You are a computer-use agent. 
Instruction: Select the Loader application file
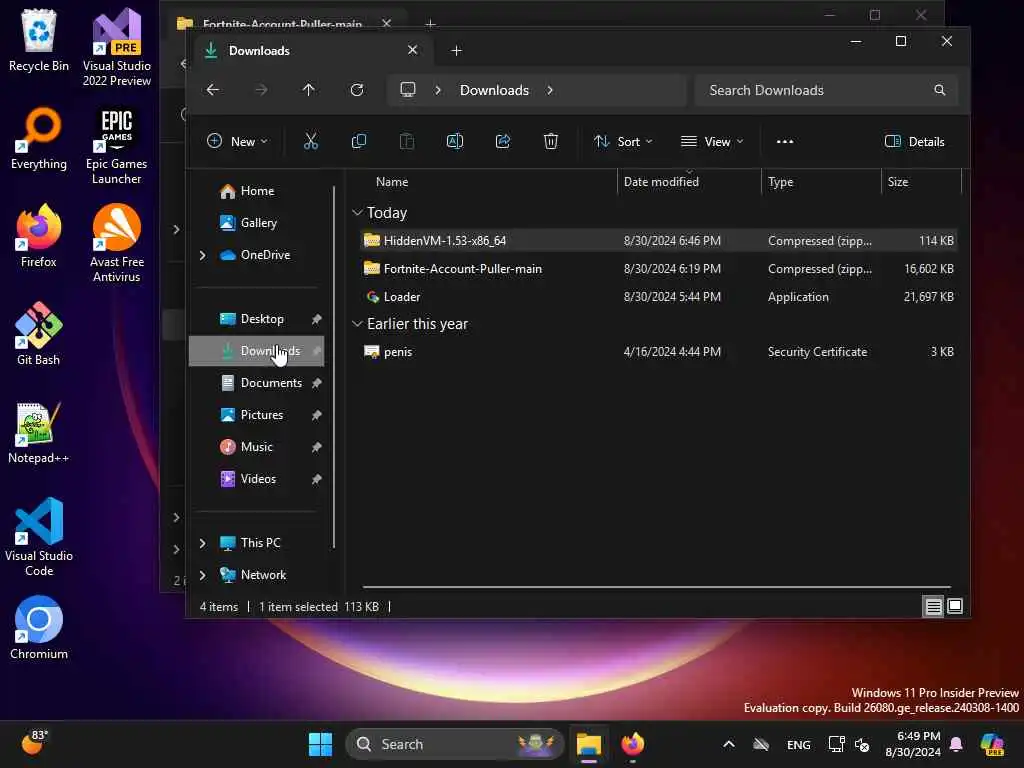659,296
